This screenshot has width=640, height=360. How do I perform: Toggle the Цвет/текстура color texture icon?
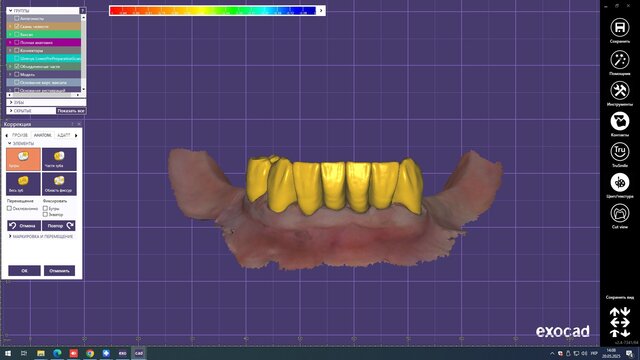tap(620, 182)
